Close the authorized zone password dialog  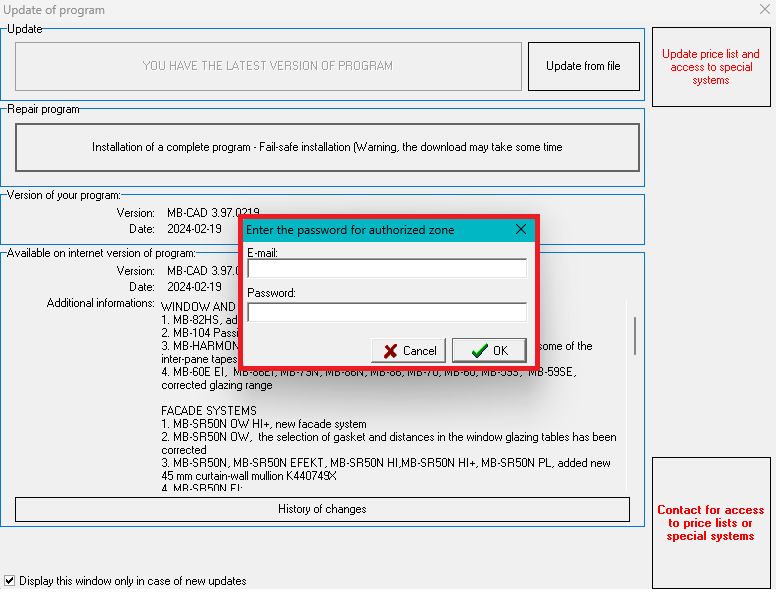(520, 230)
